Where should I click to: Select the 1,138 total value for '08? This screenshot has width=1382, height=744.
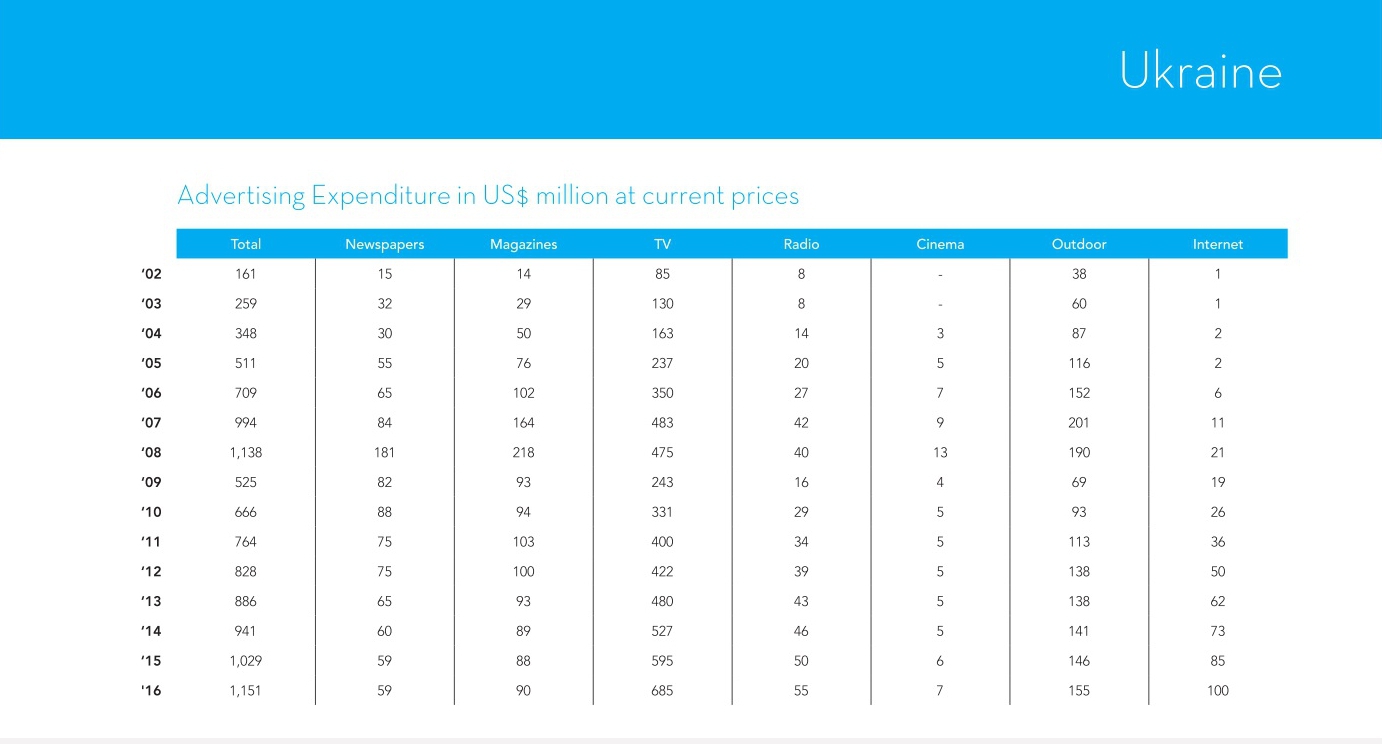click(x=246, y=452)
